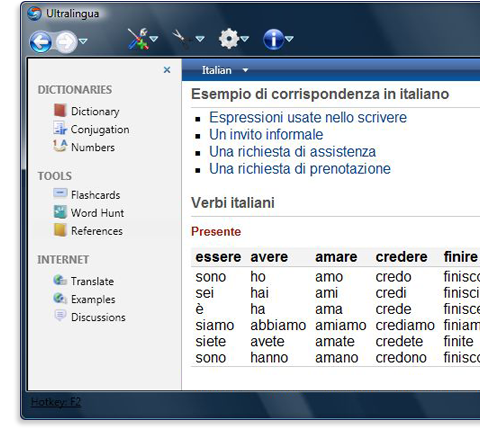
Task: Close the sidebar panel with the X
Action: coord(167,70)
